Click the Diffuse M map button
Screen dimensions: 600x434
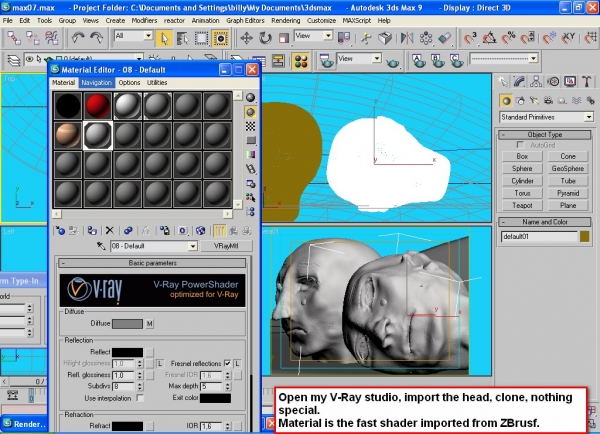[x=150, y=324]
